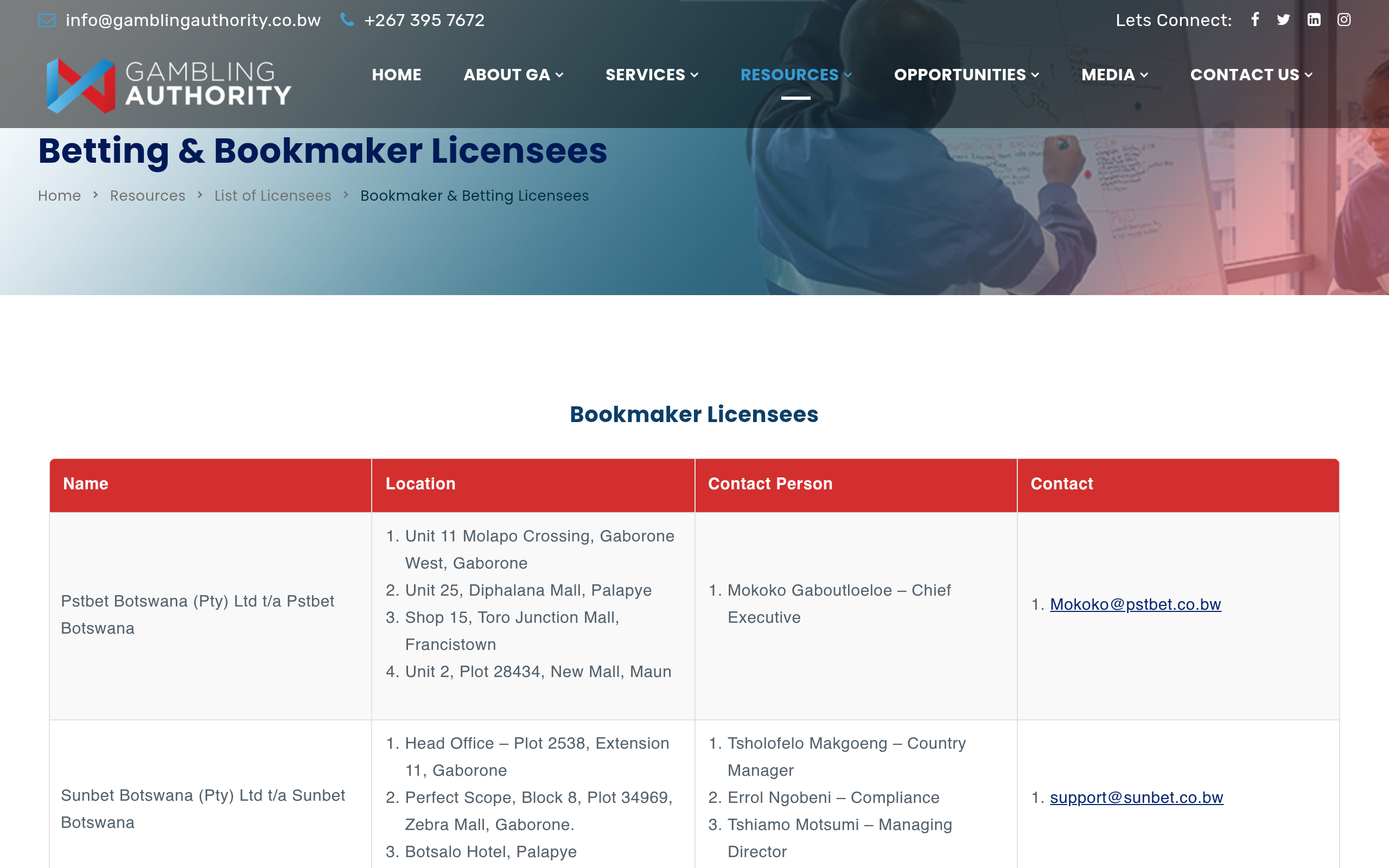Image resolution: width=1389 pixels, height=868 pixels.
Task: Open the LinkedIn social icon
Action: coord(1314,20)
